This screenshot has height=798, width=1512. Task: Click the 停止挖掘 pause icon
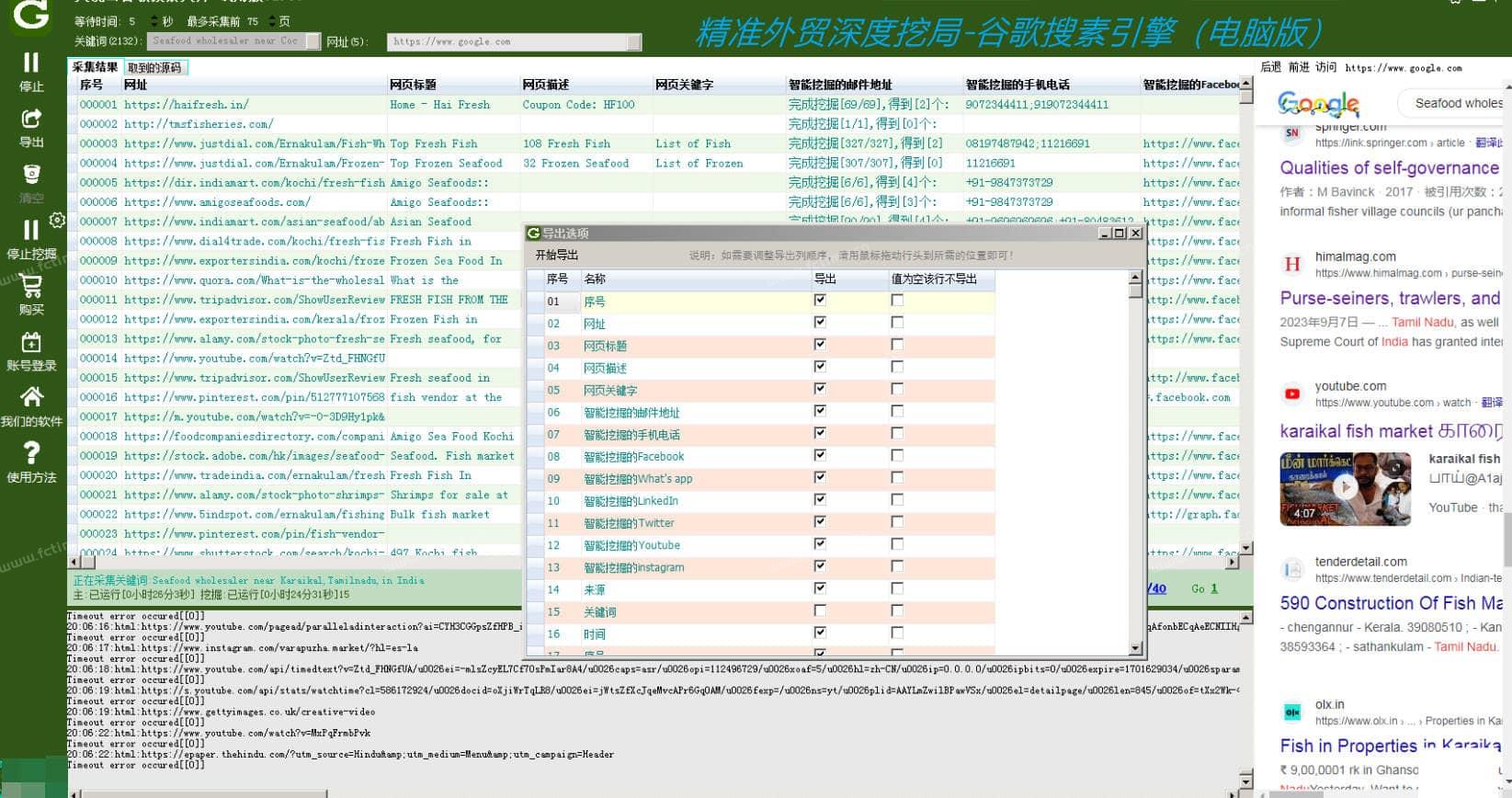pos(31,230)
